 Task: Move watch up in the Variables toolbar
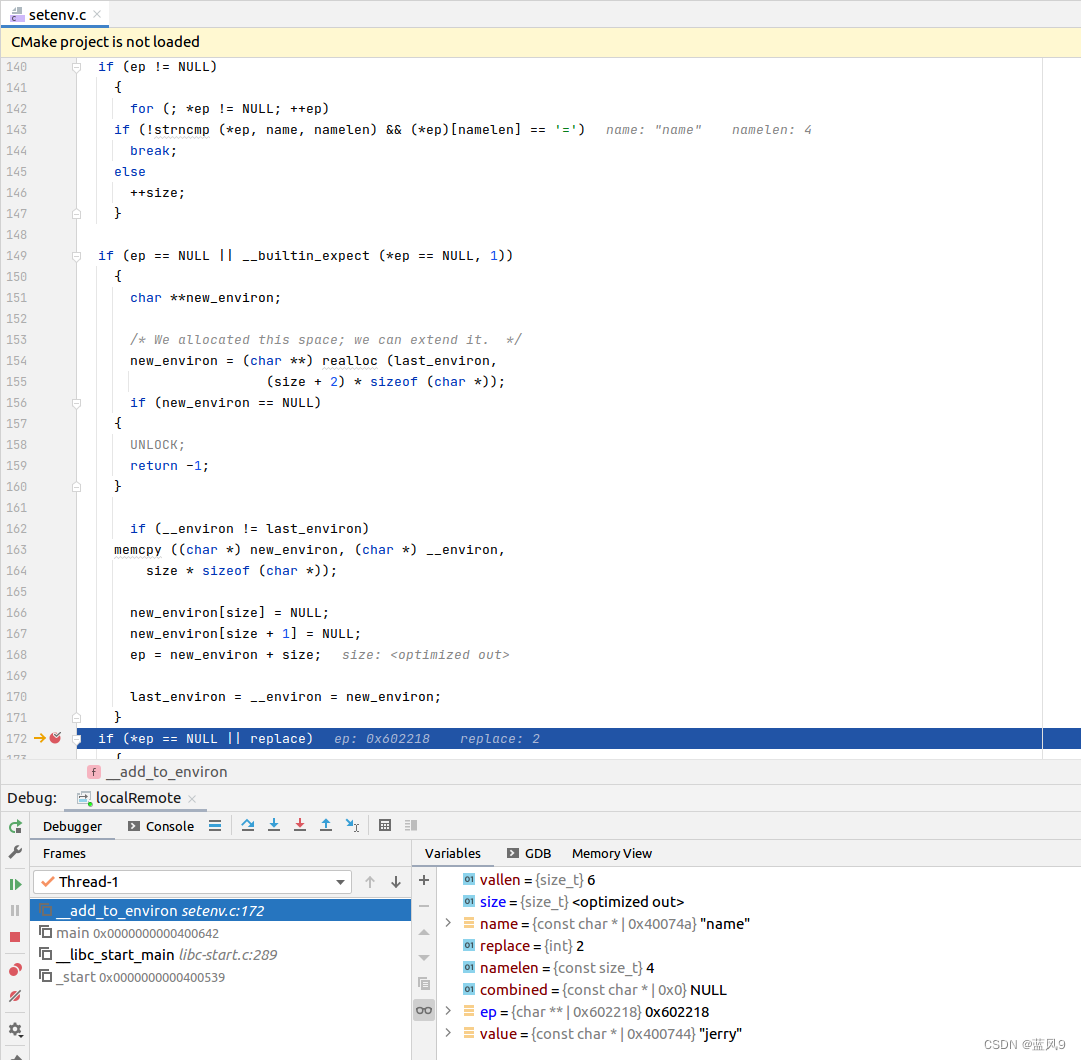tap(424, 932)
